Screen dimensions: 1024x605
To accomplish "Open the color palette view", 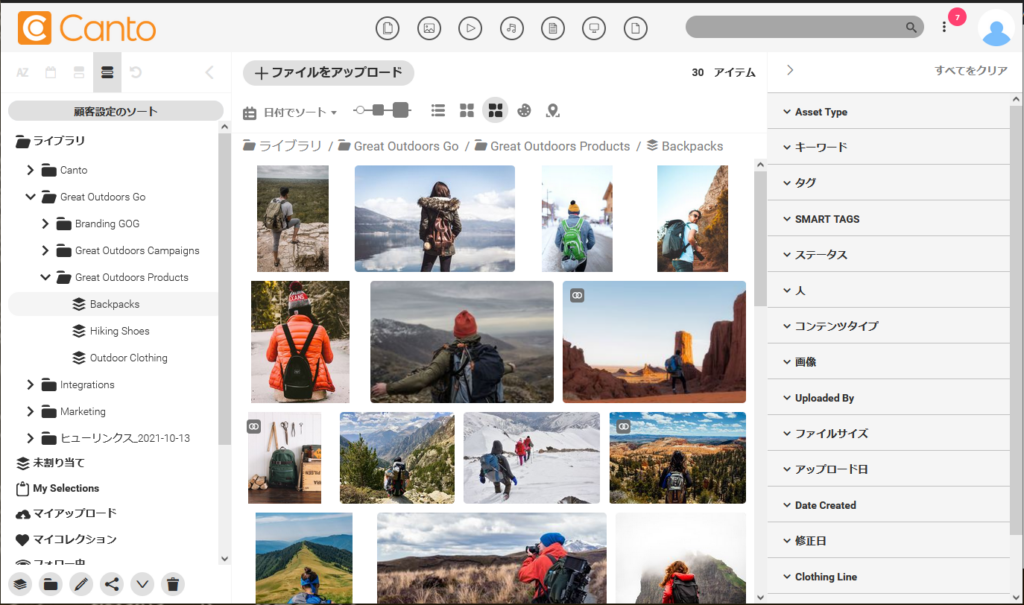I will point(524,111).
